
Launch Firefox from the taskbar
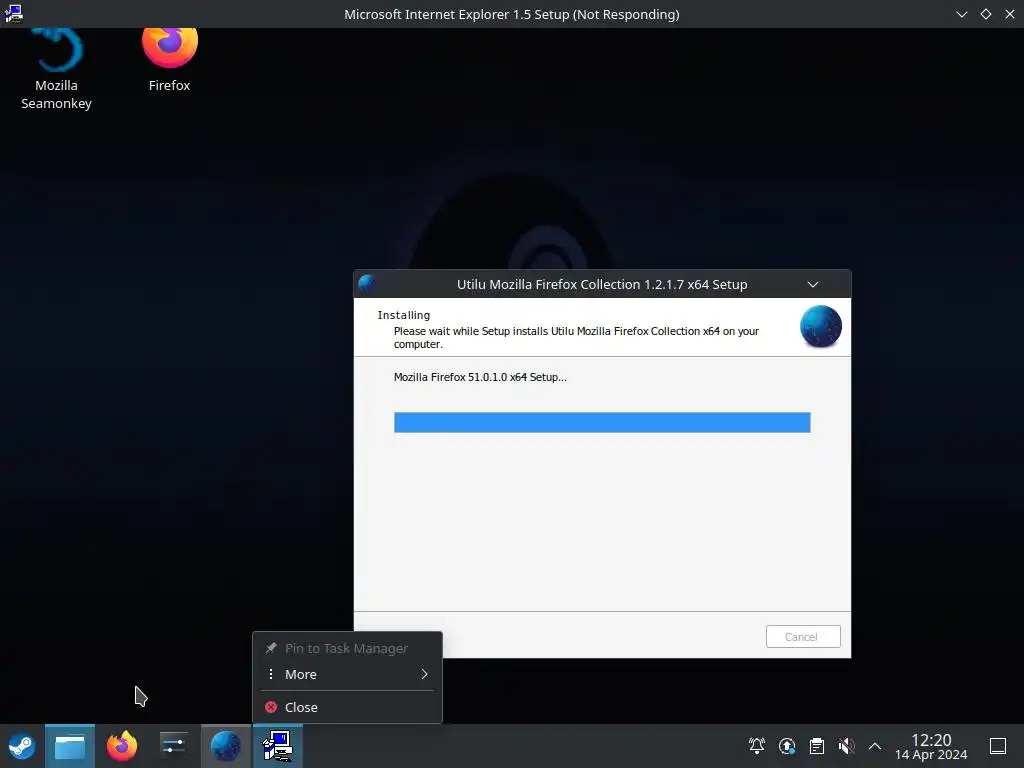(122, 746)
